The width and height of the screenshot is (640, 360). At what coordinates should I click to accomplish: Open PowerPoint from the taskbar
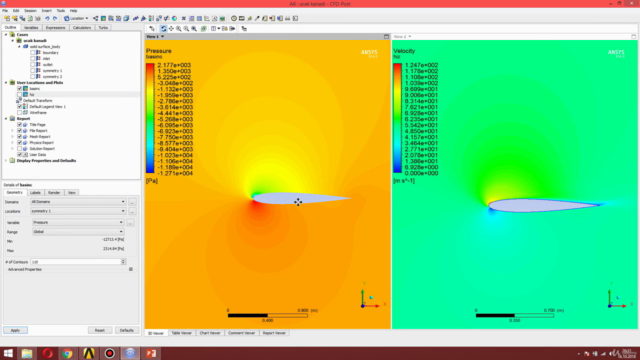pyautogui.click(x=151, y=353)
